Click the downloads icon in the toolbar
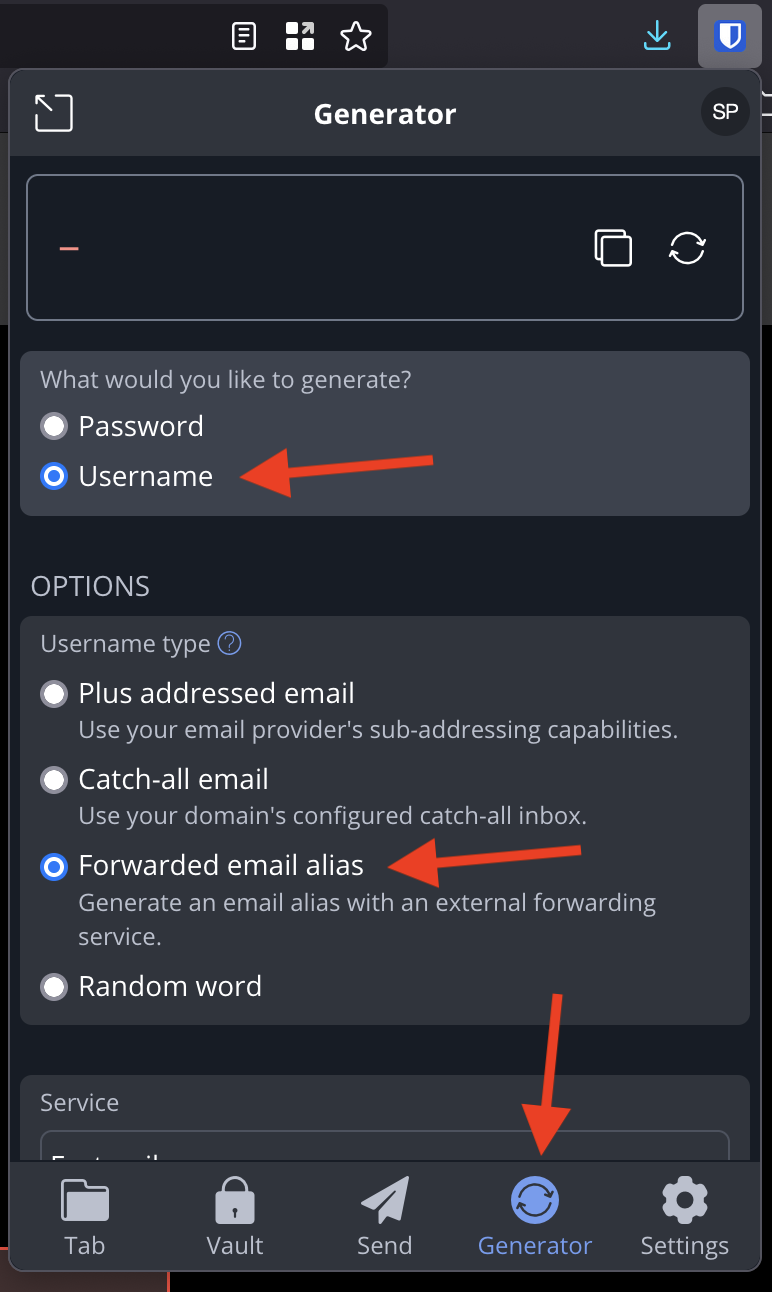Image resolution: width=772 pixels, height=1292 pixels. coord(657,36)
